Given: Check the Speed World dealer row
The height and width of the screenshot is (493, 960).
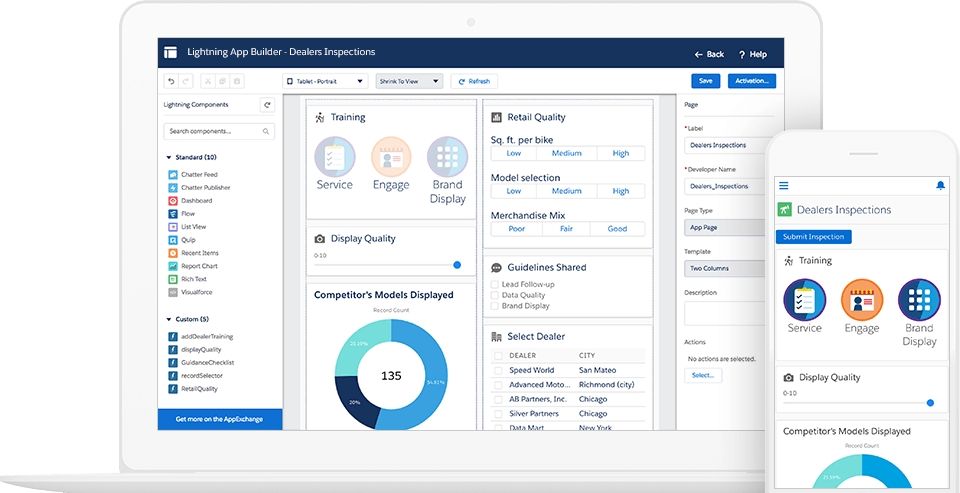Looking at the screenshot, I should (498, 371).
